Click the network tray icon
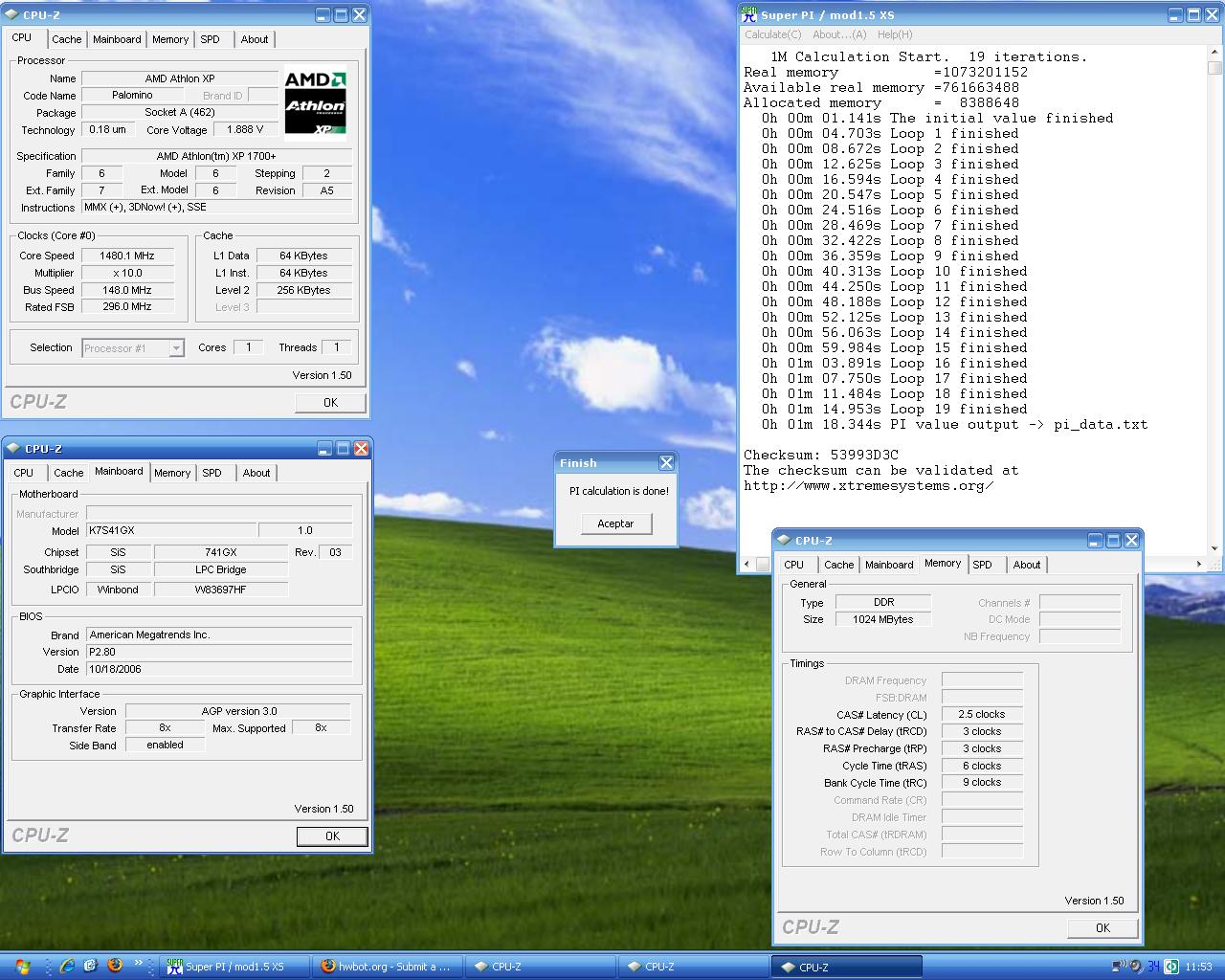 [x=1119, y=967]
